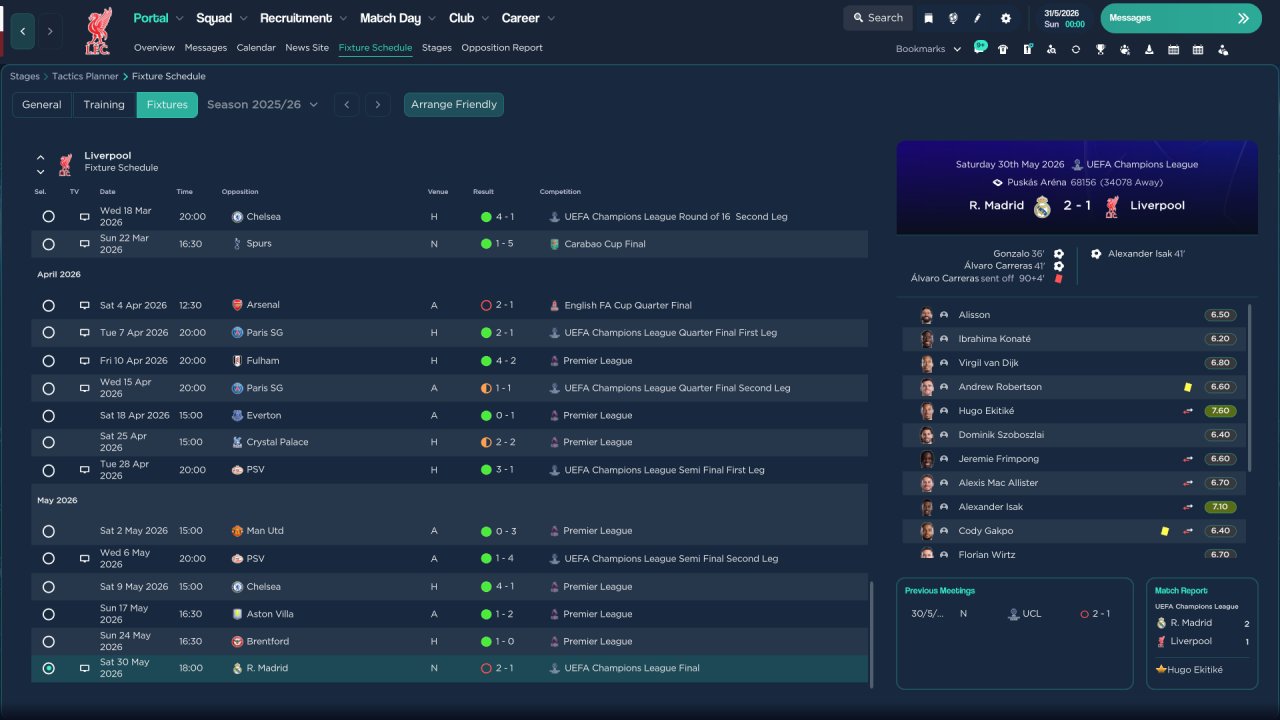The image size is (1280, 720).
Task: Click the Search field
Action: pyautogui.click(x=877, y=18)
